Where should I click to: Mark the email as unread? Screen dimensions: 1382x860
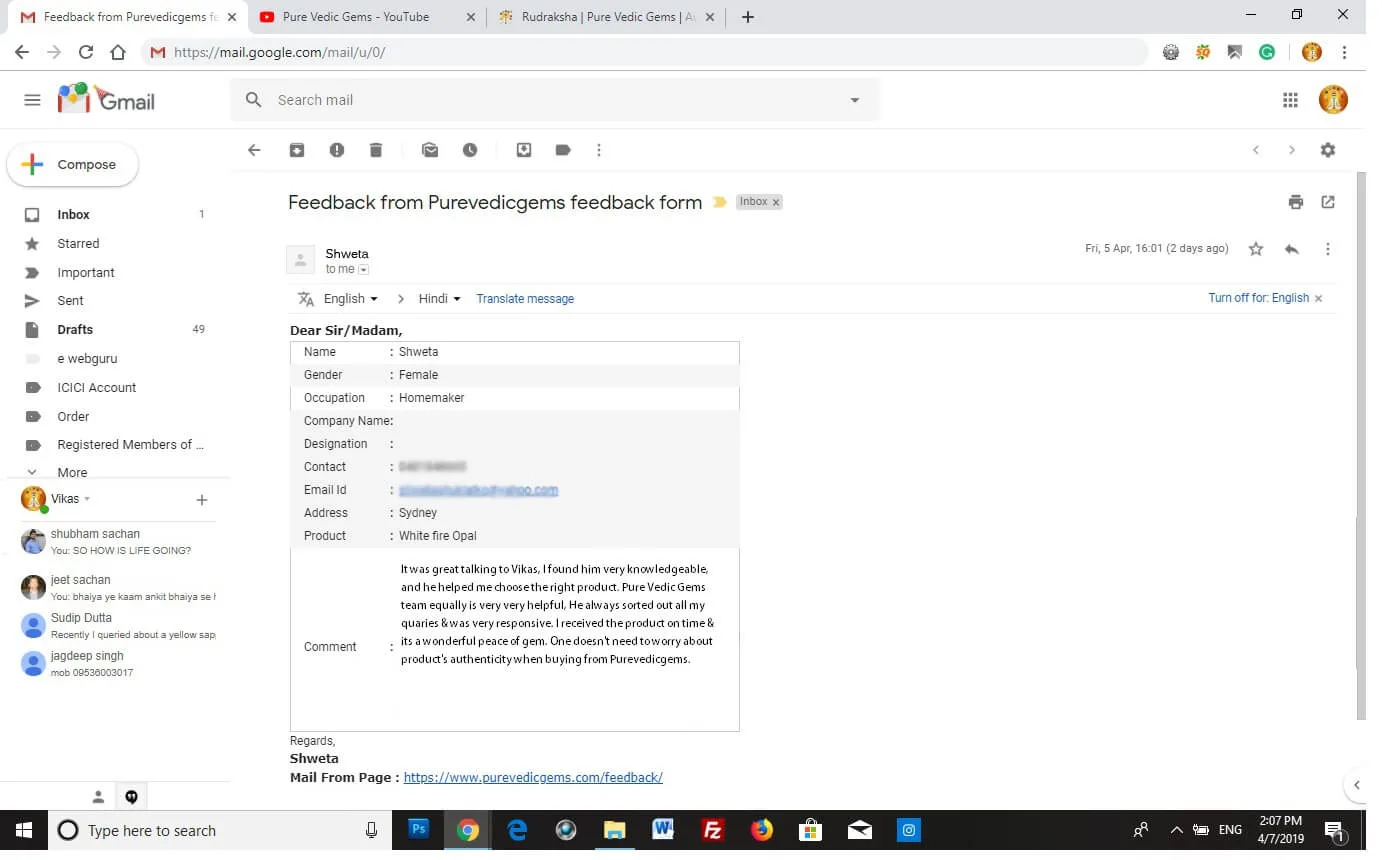pyautogui.click(x=430, y=150)
